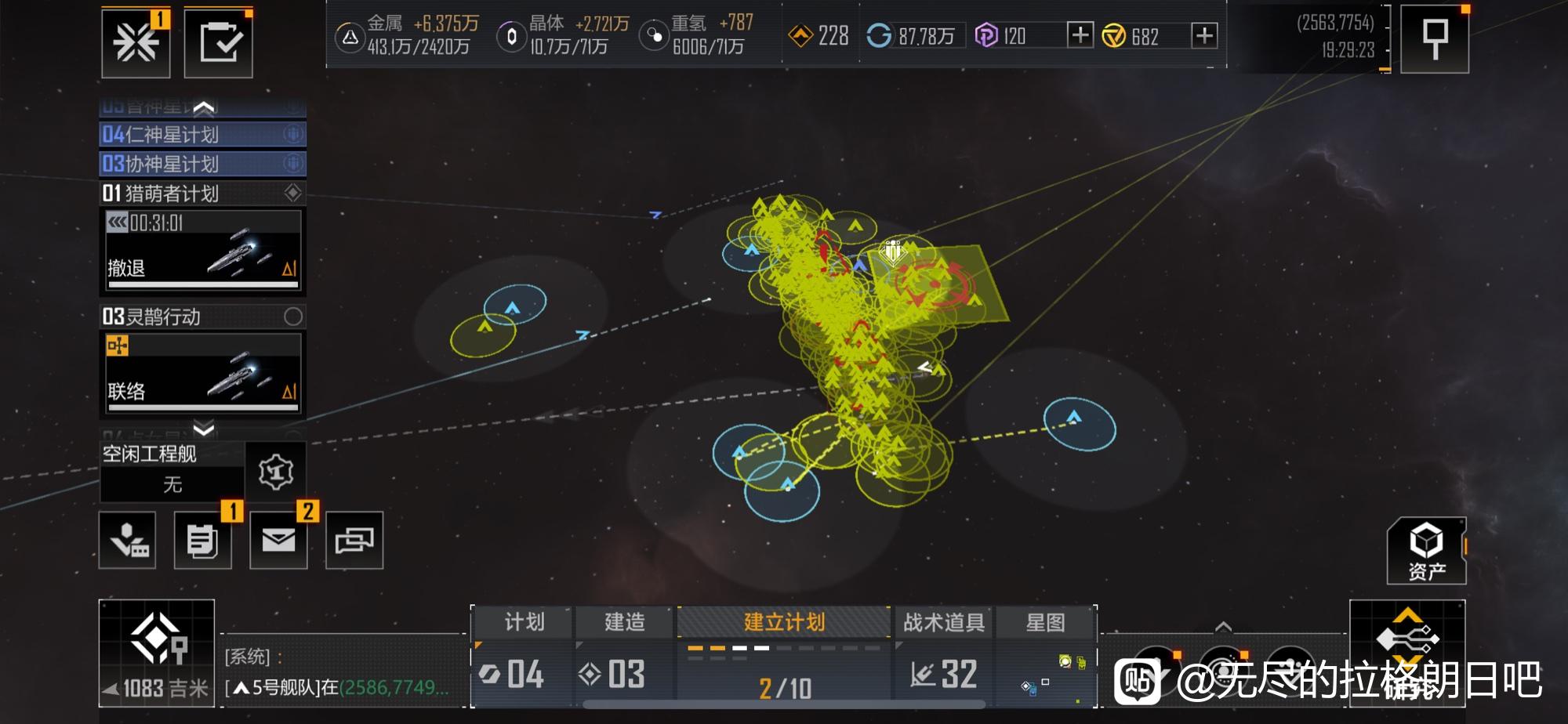Click the idle engineering ship hexagon icon
This screenshot has width=1568, height=724.
coord(275,472)
